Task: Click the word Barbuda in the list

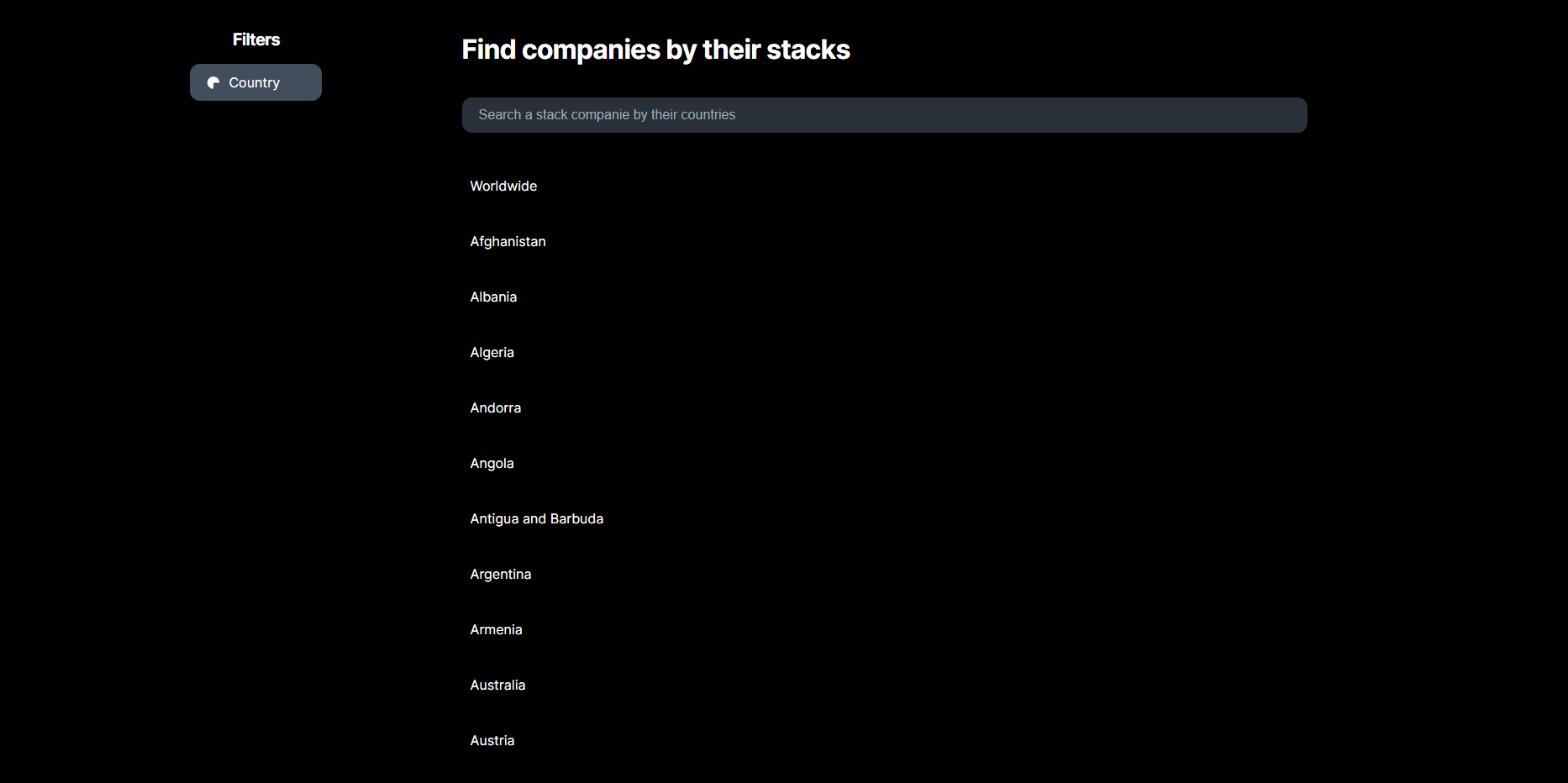Action: click(x=576, y=519)
